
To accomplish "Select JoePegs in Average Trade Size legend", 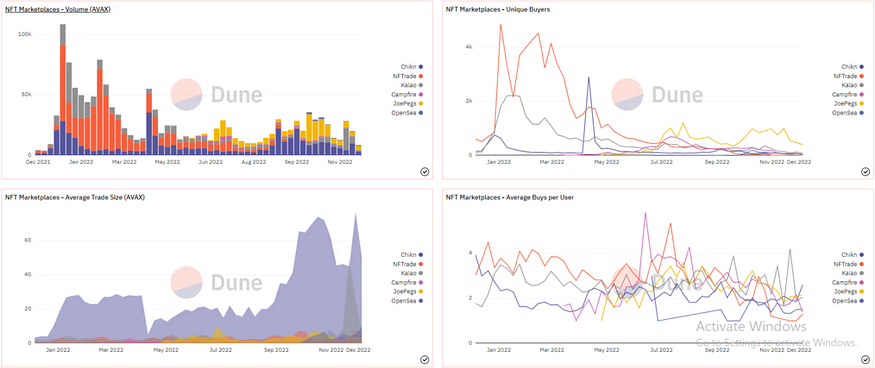I will [x=408, y=291].
